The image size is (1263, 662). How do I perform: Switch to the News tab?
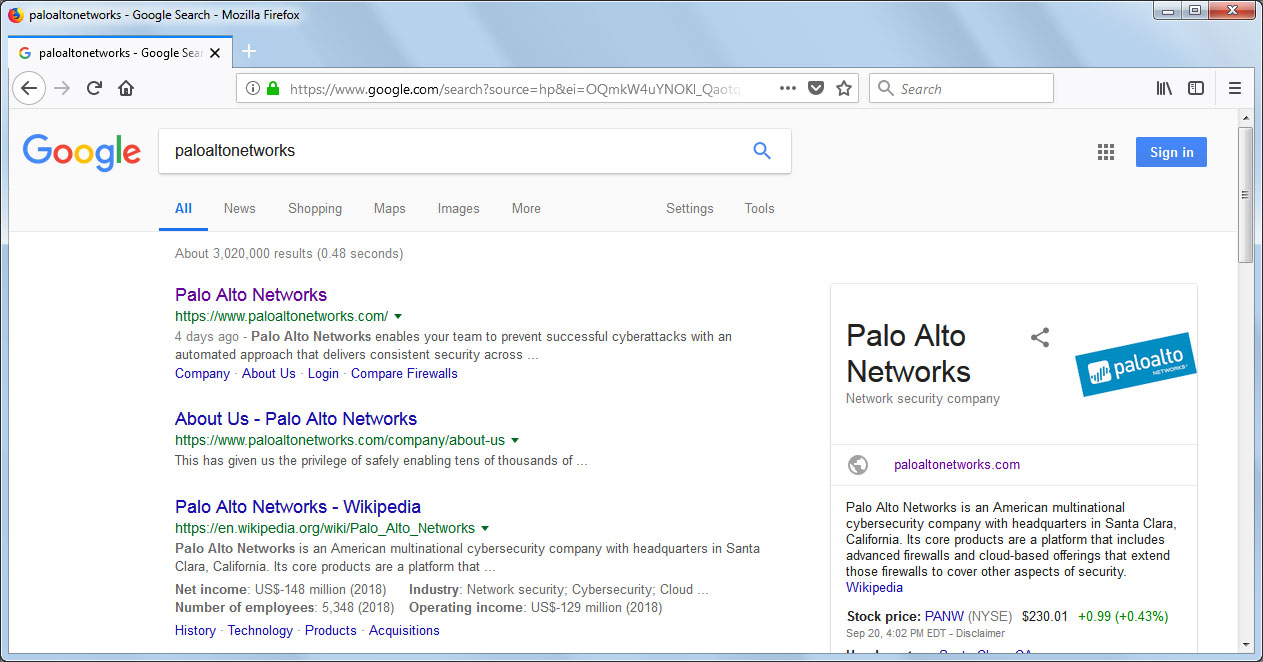240,208
